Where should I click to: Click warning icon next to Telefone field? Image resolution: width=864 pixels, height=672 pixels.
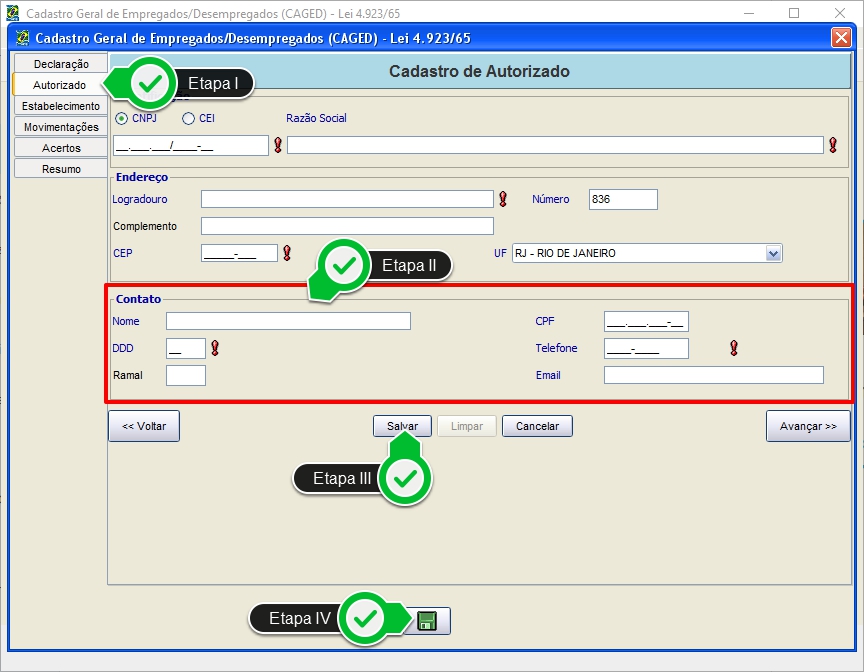coord(733,348)
